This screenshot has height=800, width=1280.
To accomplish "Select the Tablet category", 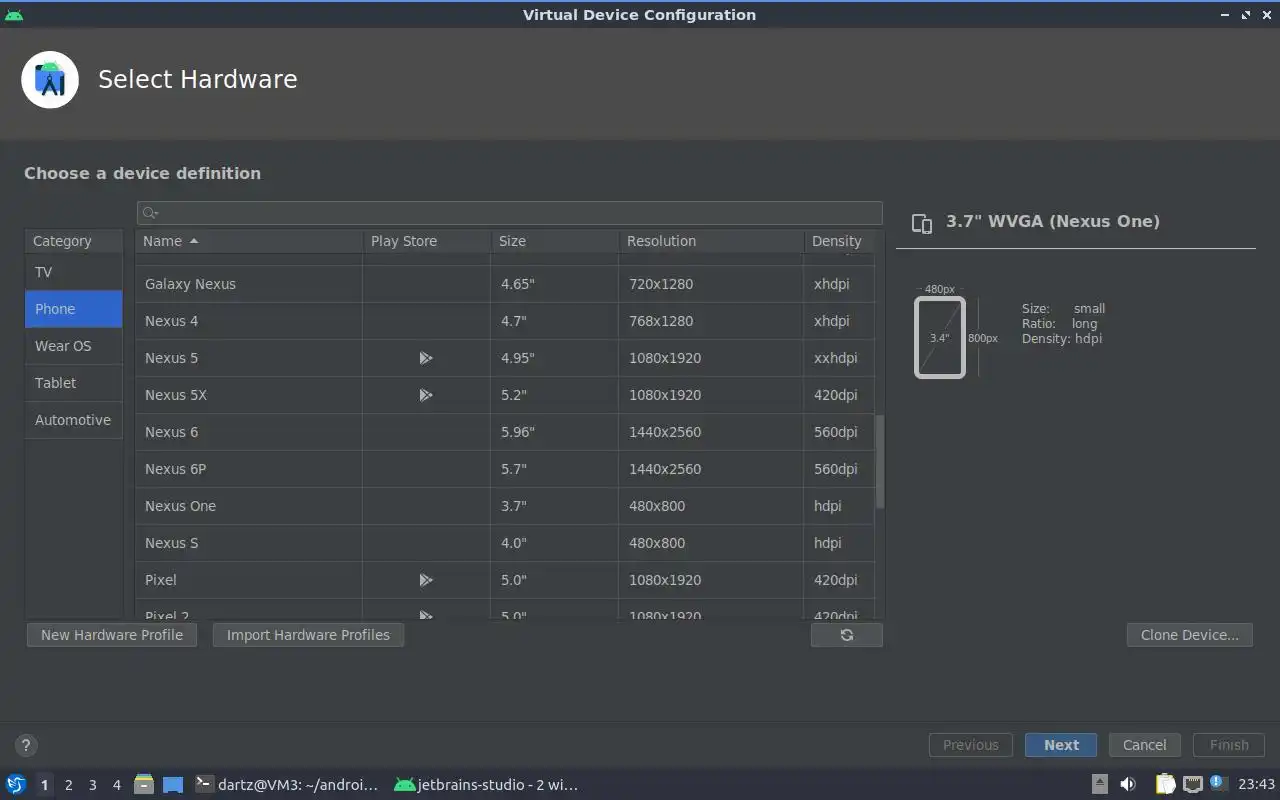I will coord(73,383).
